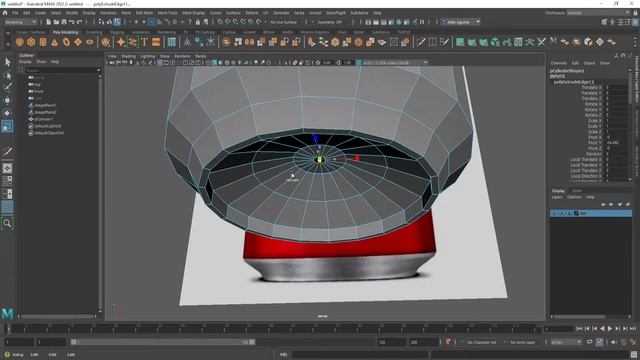The height and width of the screenshot is (360, 640).
Task: Create new scene with the page icon
Action: coord(49,22)
